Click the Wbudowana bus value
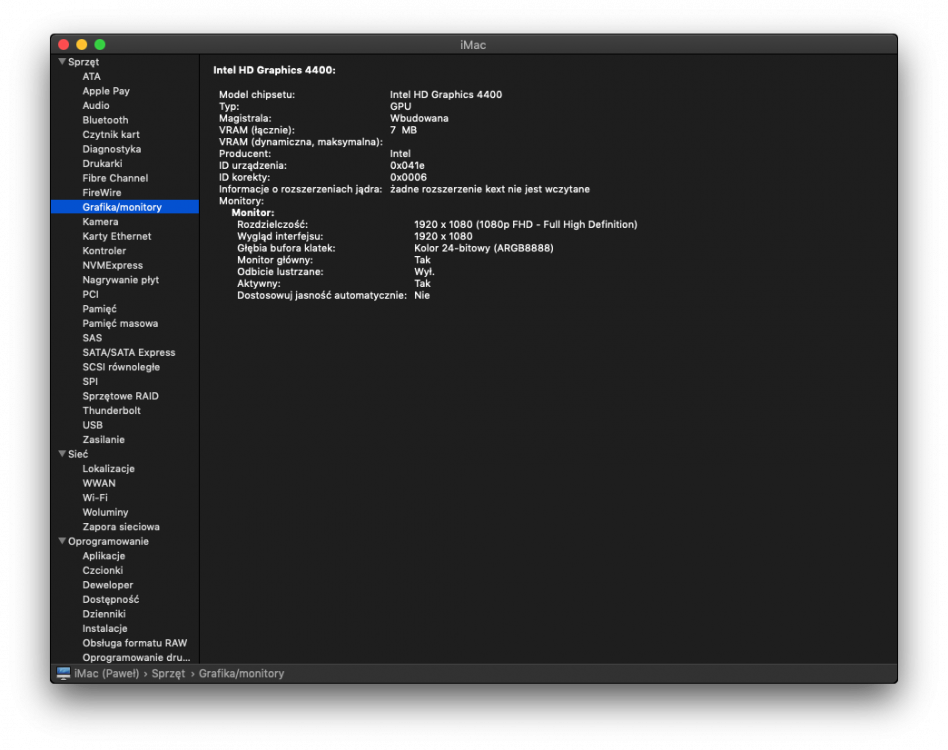 (x=419, y=118)
